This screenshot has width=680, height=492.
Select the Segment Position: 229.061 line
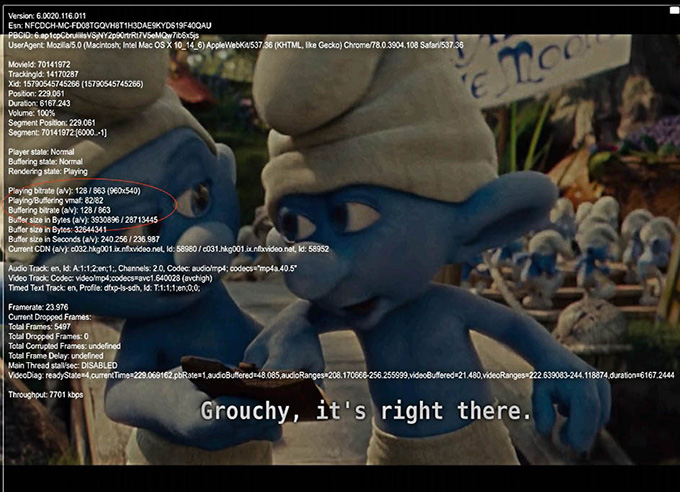pyautogui.click(x=52, y=123)
